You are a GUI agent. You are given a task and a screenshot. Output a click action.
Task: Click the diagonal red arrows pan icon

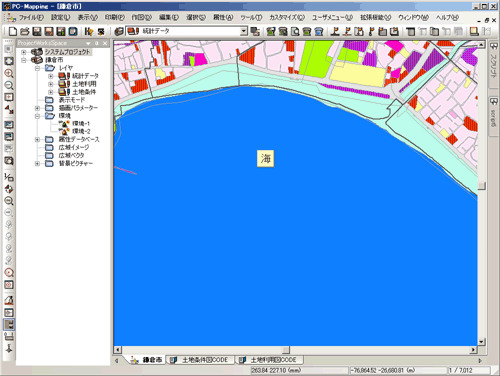point(9,109)
